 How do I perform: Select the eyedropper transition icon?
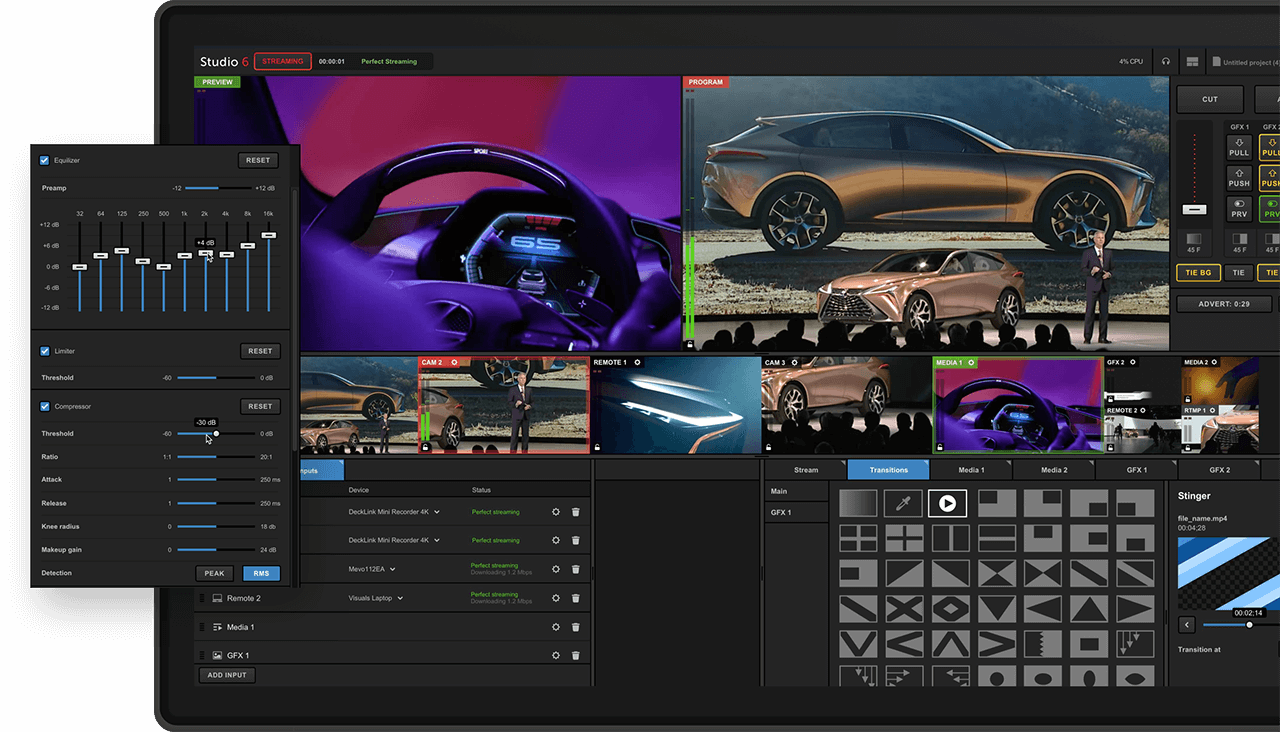click(903, 503)
